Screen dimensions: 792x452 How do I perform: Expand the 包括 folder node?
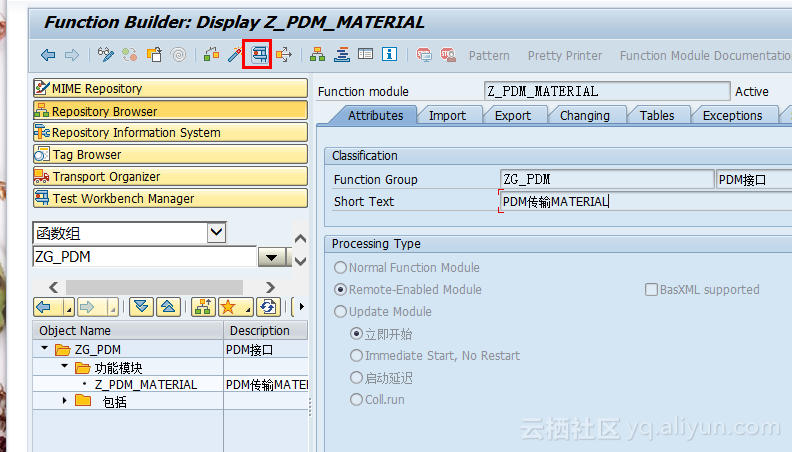pos(64,400)
